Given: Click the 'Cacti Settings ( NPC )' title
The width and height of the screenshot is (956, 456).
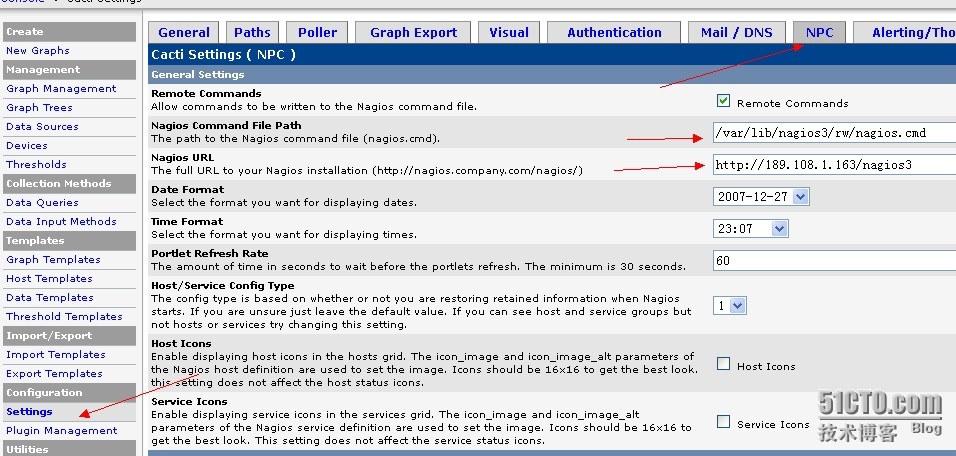Looking at the screenshot, I should tap(223, 54).
